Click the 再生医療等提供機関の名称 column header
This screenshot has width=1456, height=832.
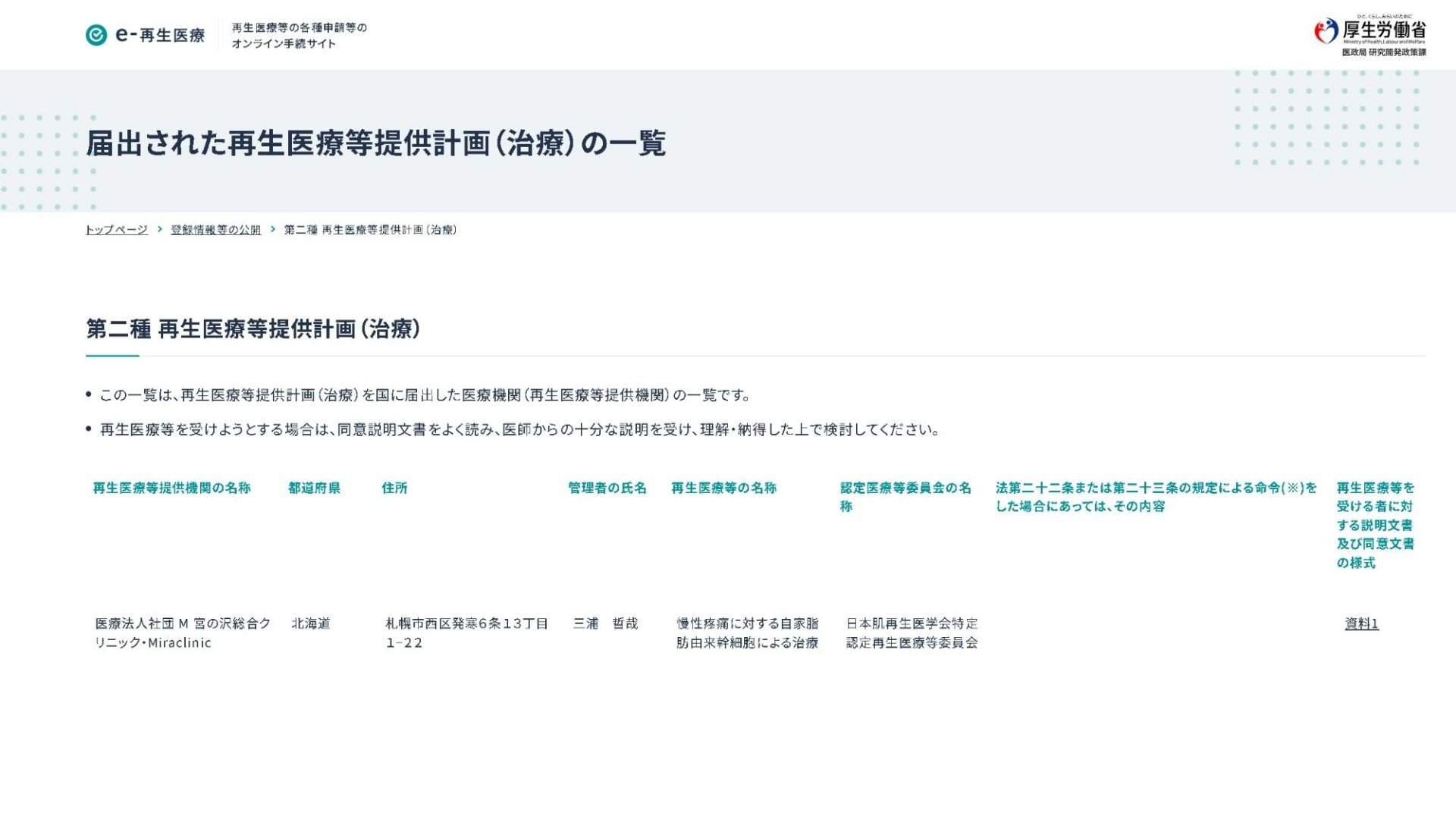171,488
